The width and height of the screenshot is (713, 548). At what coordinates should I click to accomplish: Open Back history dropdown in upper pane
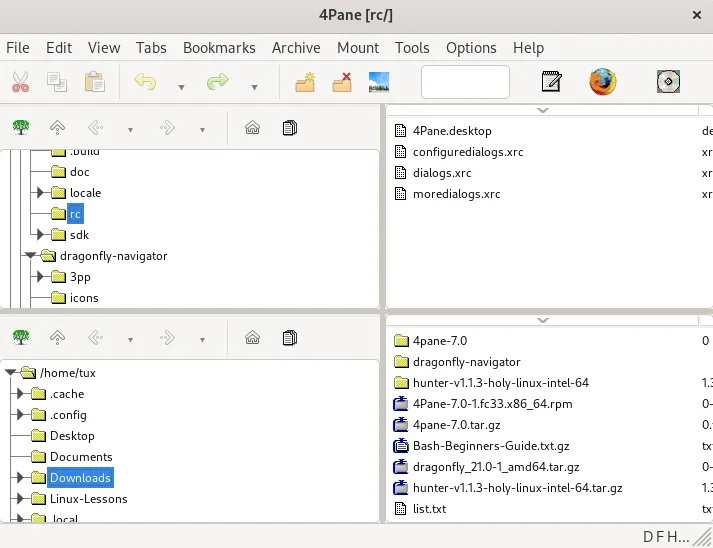(130, 130)
